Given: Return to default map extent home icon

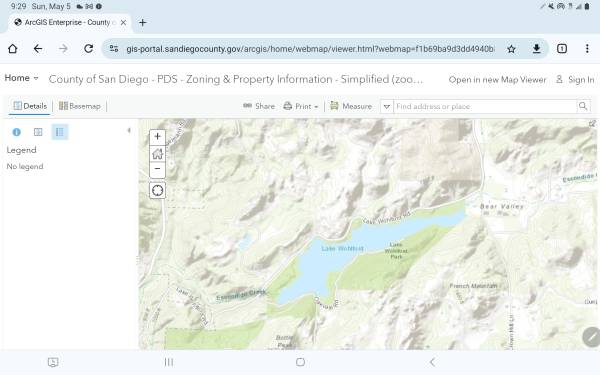Looking at the screenshot, I should pyautogui.click(x=157, y=153).
